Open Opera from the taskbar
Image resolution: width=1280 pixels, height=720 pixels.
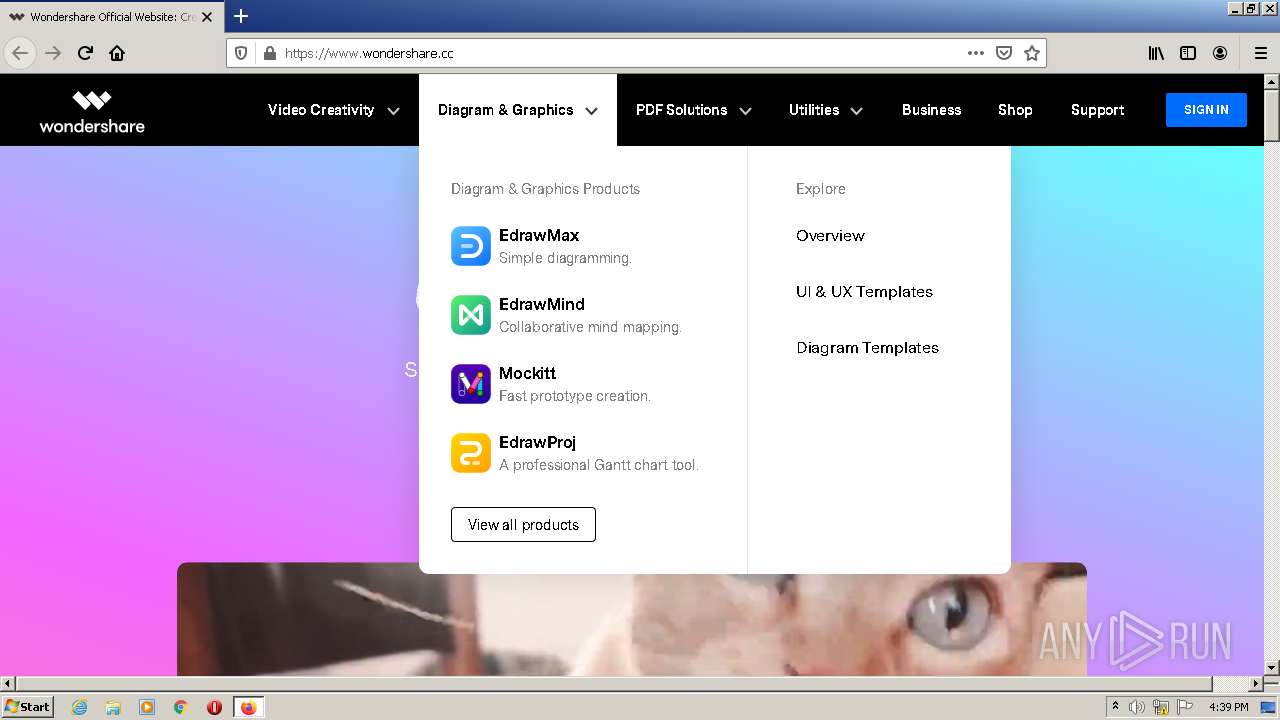[214, 707]
